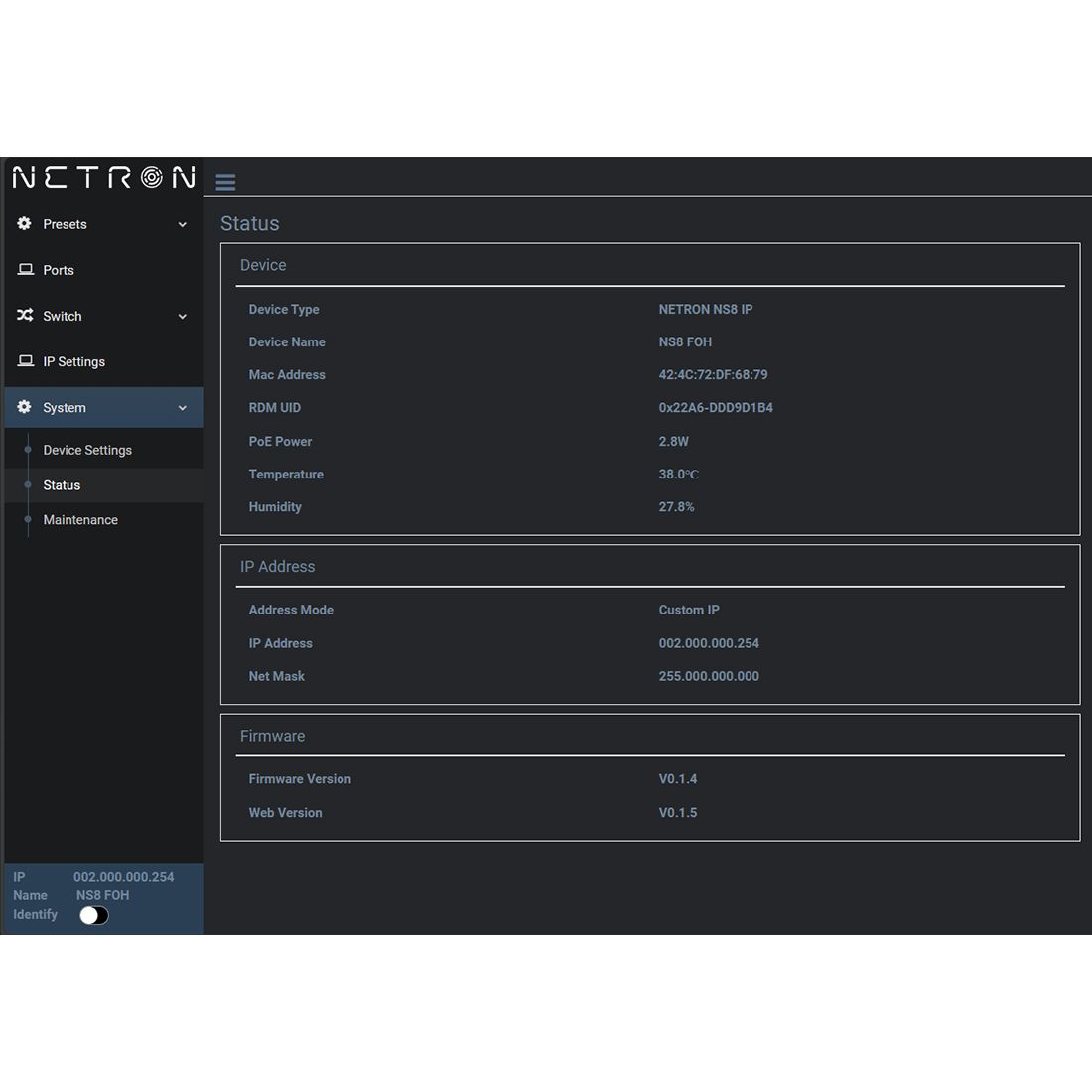Viewport: 1092px width, 1092px height.
Task: Click the sidebar IP address 002.000.000.254
Action: pos(123,877)
